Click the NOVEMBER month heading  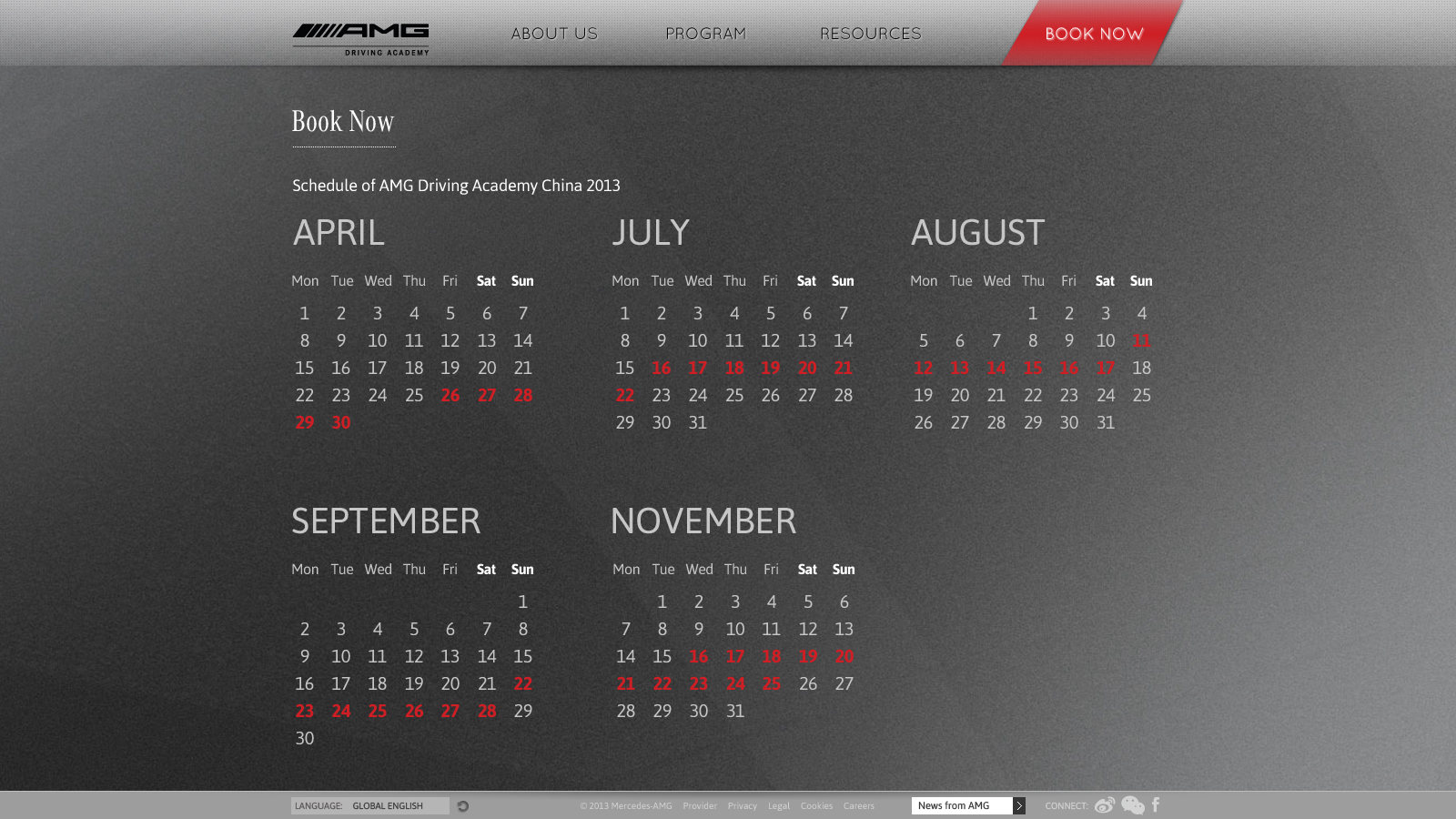pyautogui.click(x=703, y=521)
